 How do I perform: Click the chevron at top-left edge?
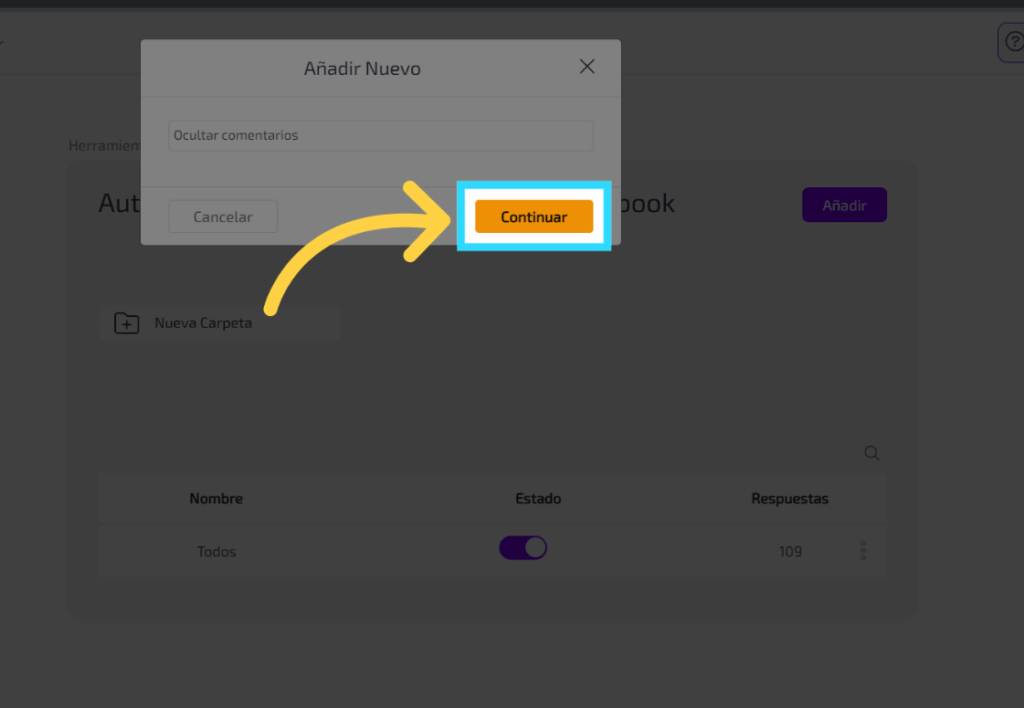(2, 43)
